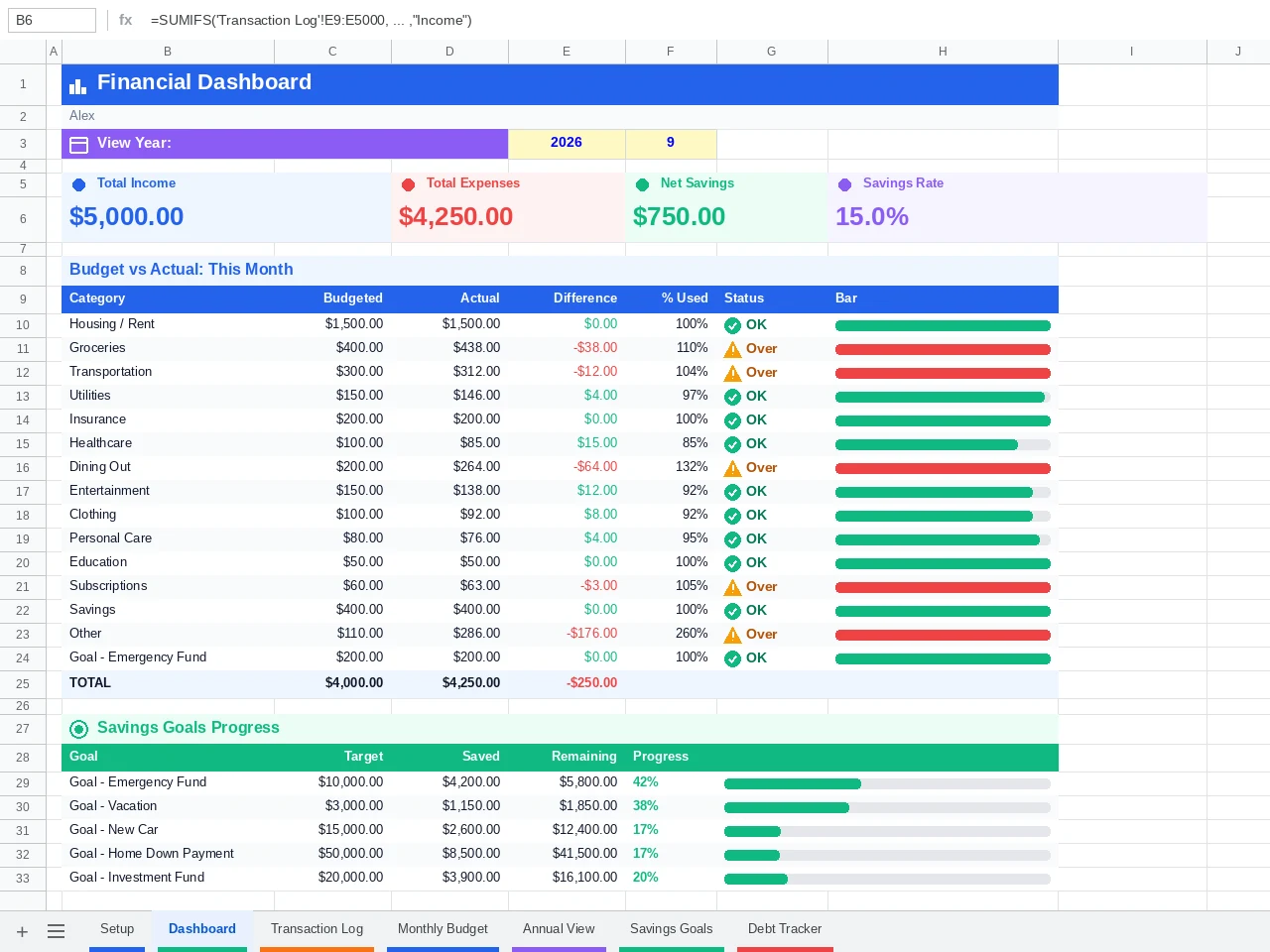Image resolution: width=1270 pixels, height=952 pixels.
Task: Click the Emergency Fund savings progress bar
Action: [x=887, y=783]
